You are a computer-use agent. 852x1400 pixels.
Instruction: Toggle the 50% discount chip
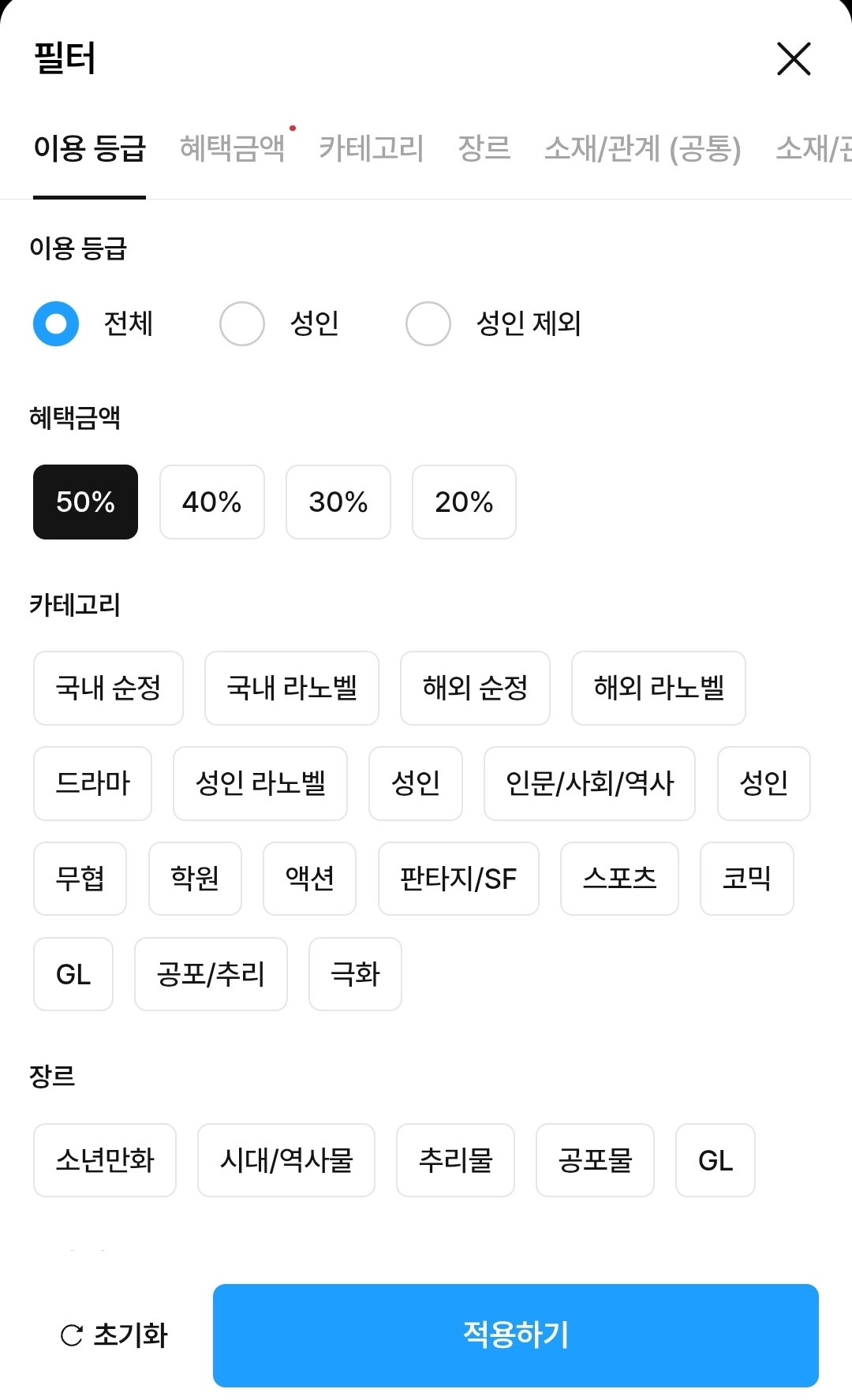click(85, 502)
